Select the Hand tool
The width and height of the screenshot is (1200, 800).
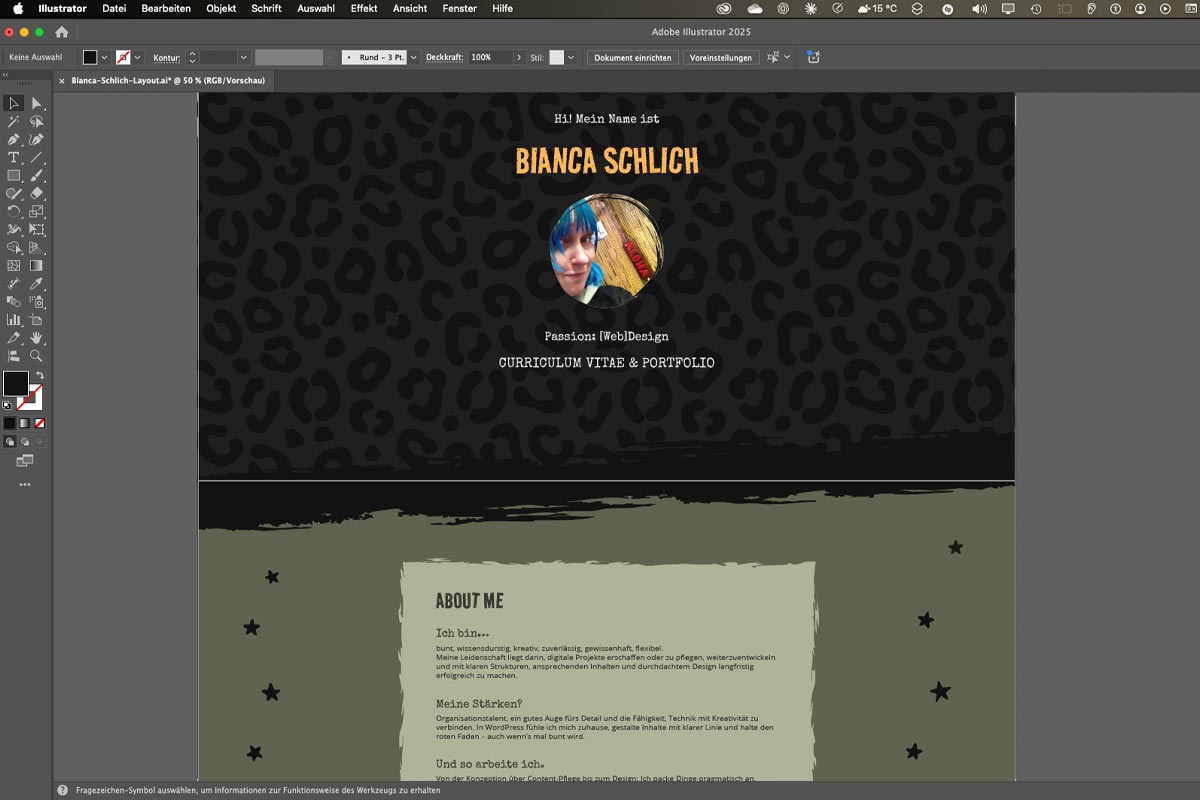37,338
